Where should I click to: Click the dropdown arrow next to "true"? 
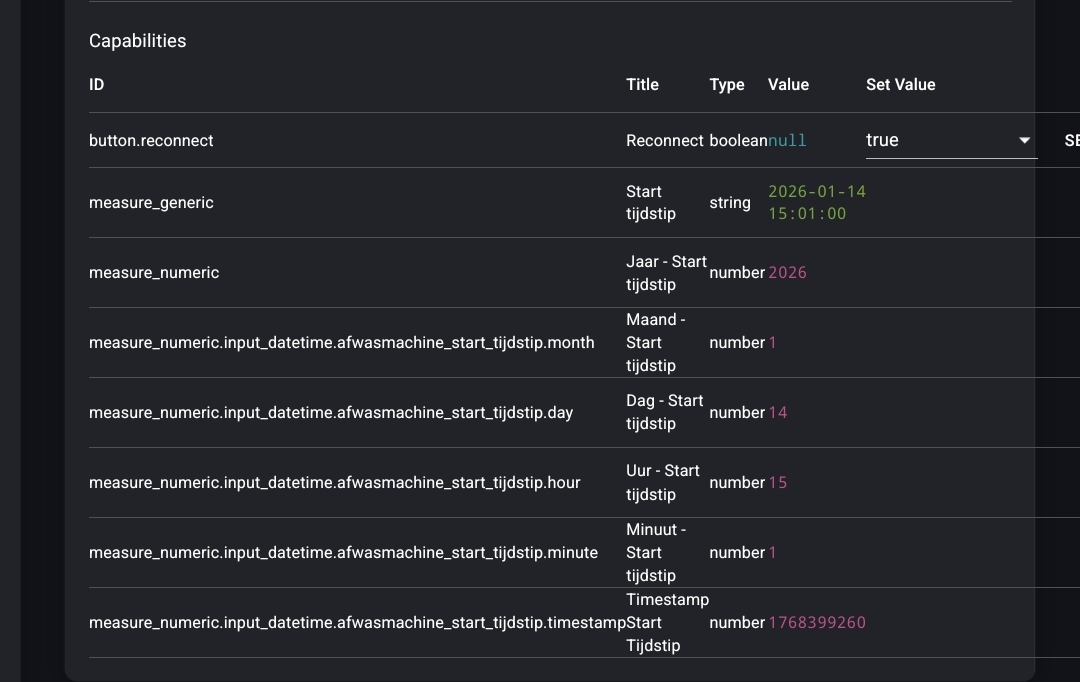tap(1024, 141)
